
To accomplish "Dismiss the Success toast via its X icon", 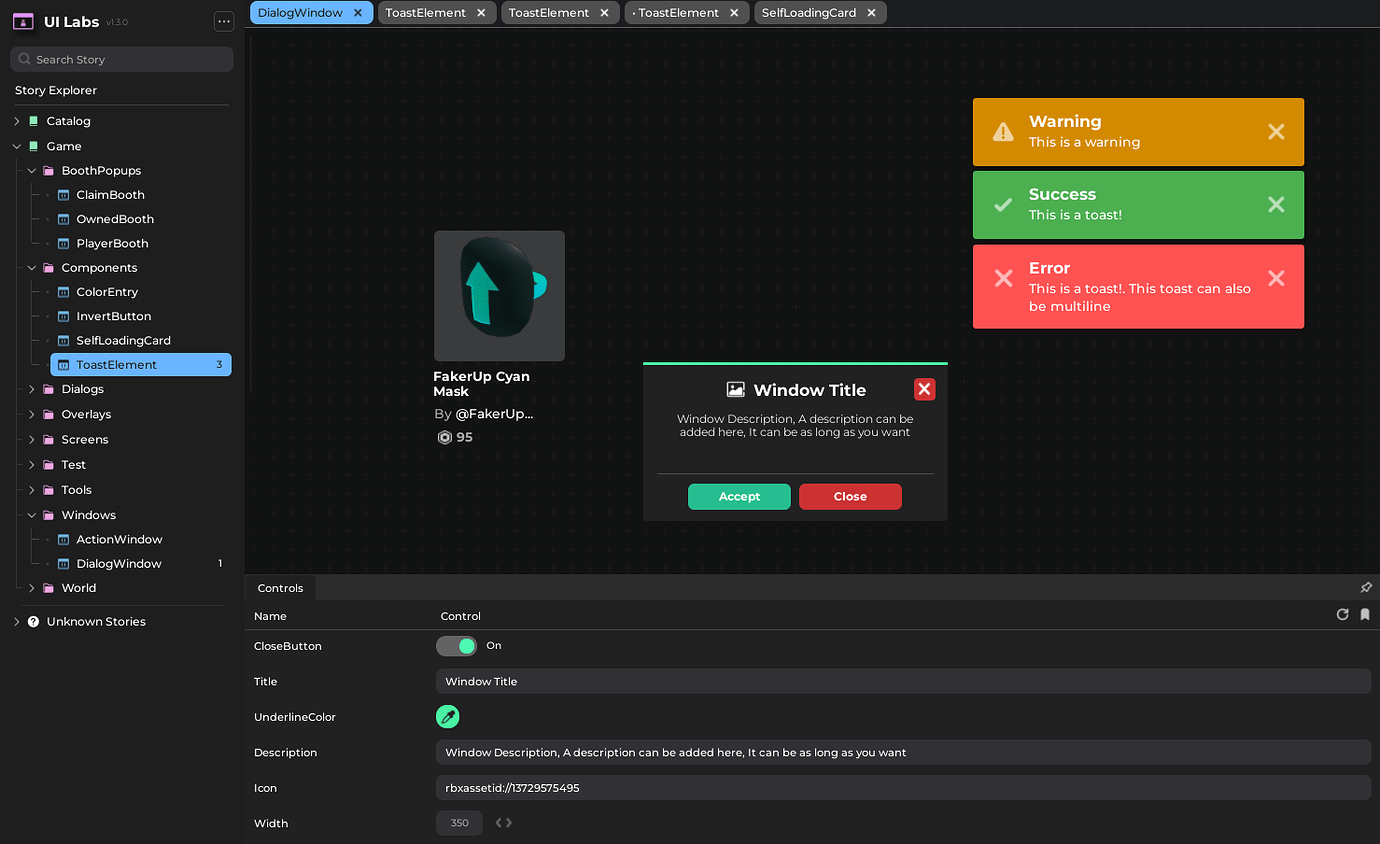I will tap(1276, 204).
